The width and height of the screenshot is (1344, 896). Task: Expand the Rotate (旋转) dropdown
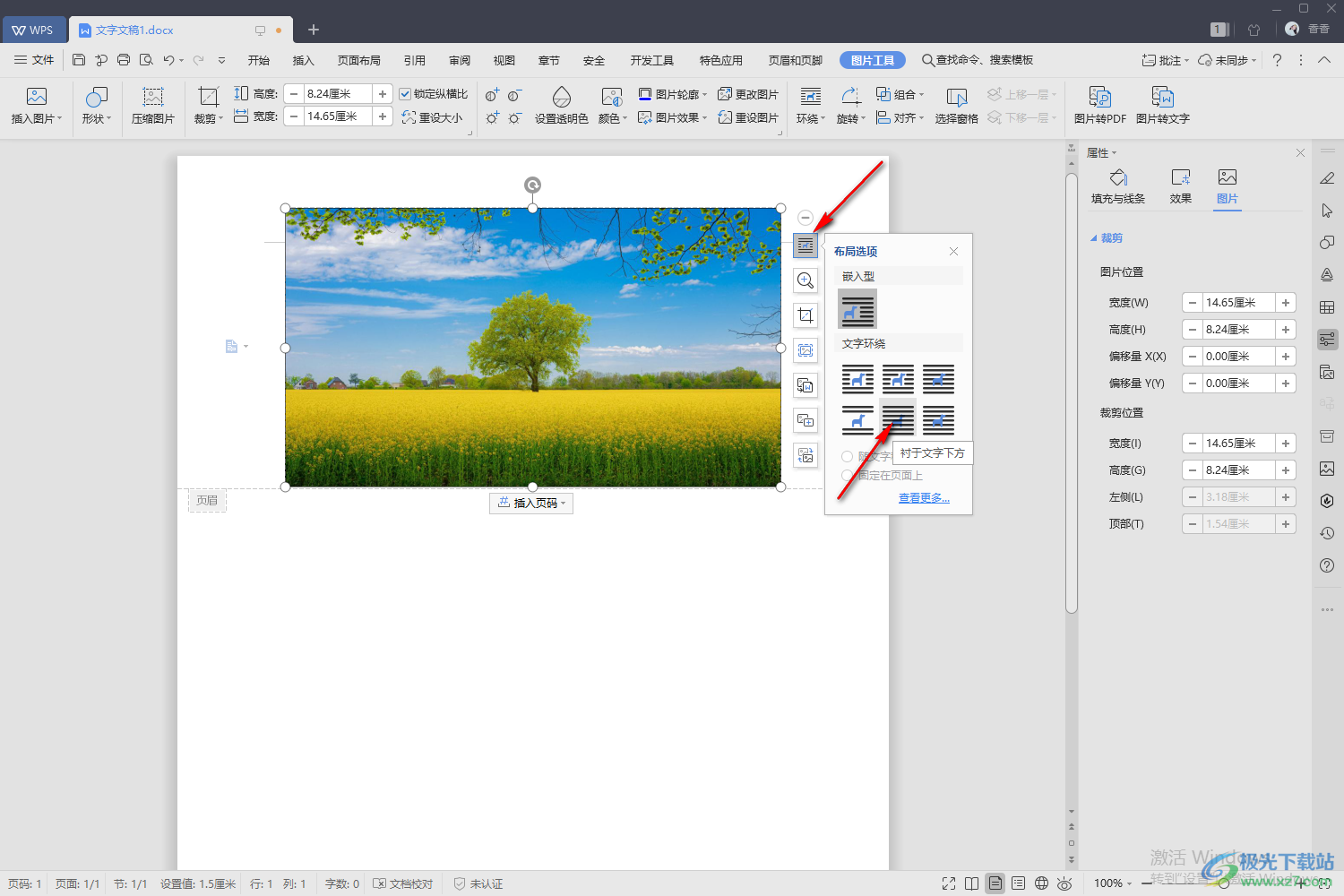click(851, 105)
